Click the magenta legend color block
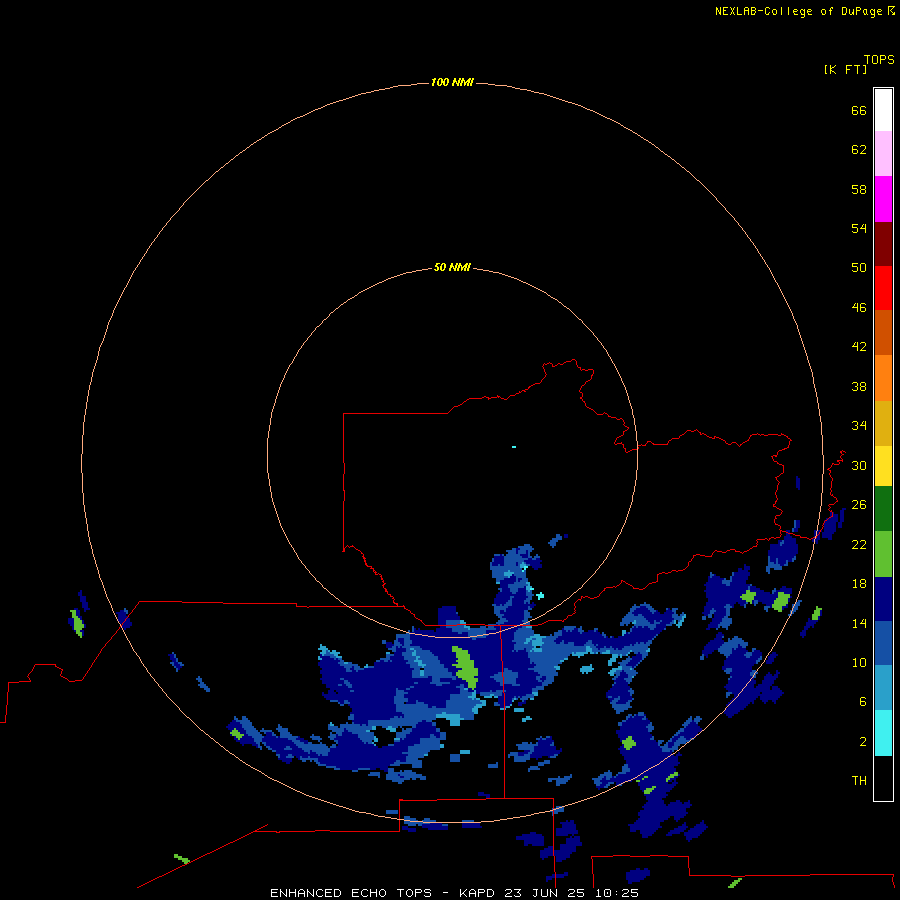900x900 pixels. point(883,199)
